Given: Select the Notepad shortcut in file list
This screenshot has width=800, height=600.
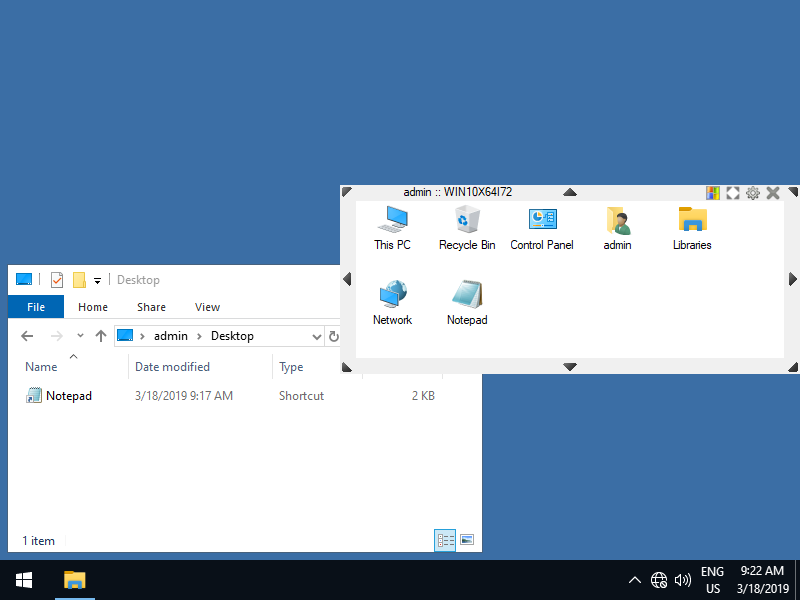Looking at the screenshot, I should pos(68,396).
